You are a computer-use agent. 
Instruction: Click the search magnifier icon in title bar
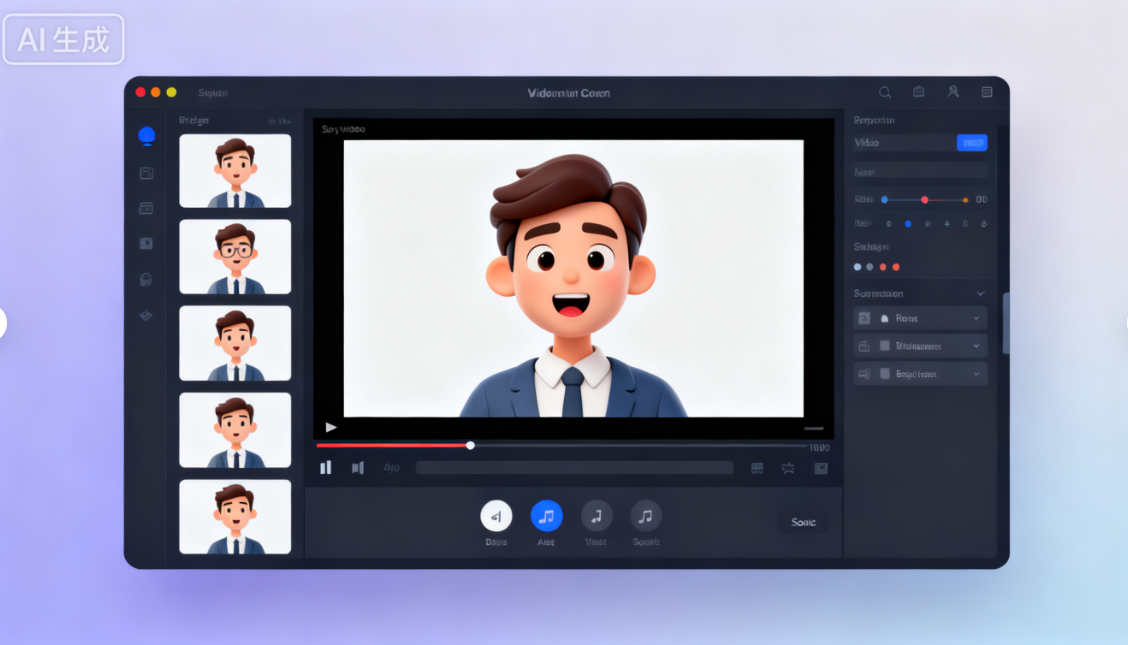point(885,92)
